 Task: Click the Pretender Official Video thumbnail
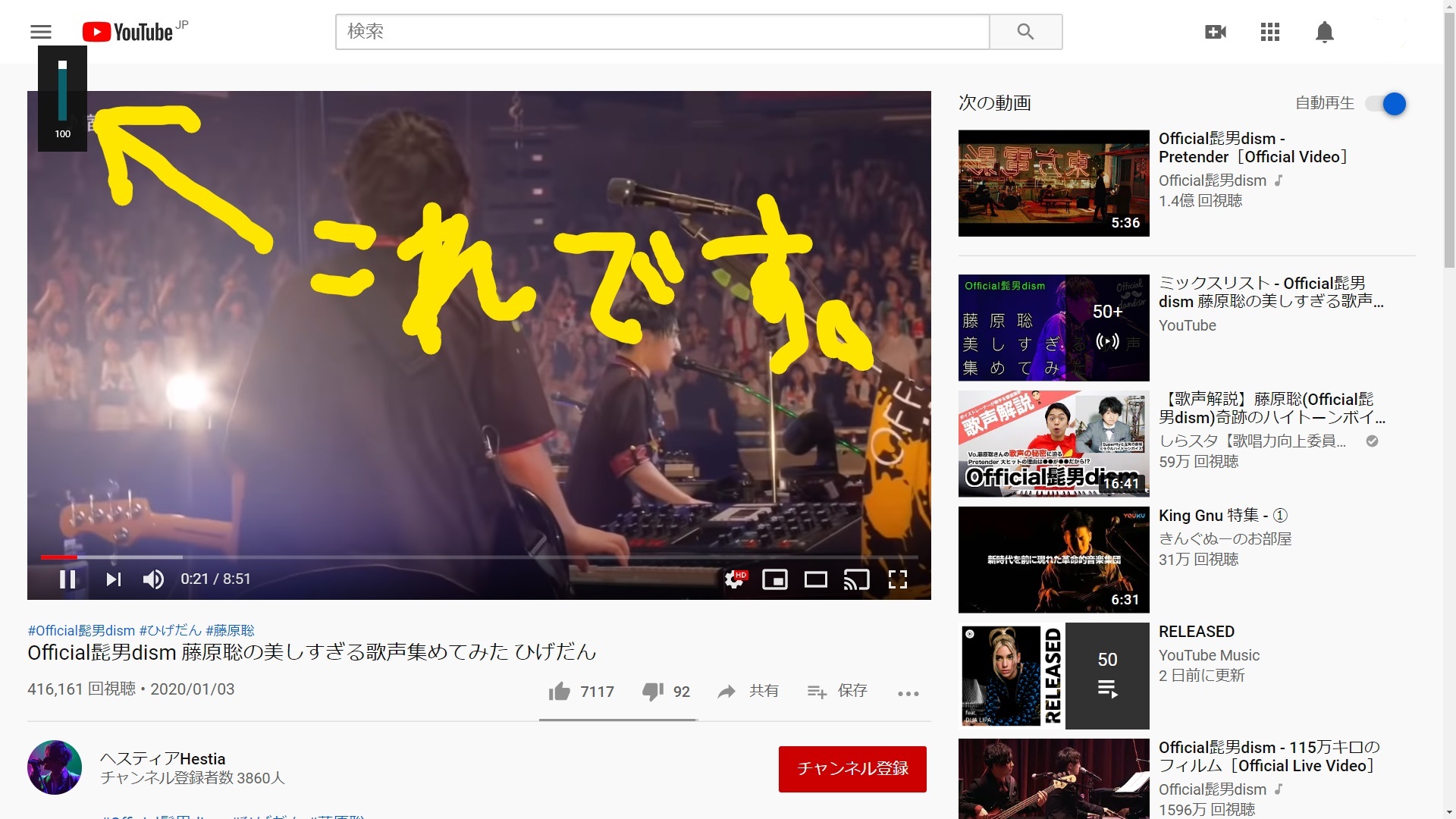tap(1053, 182)
